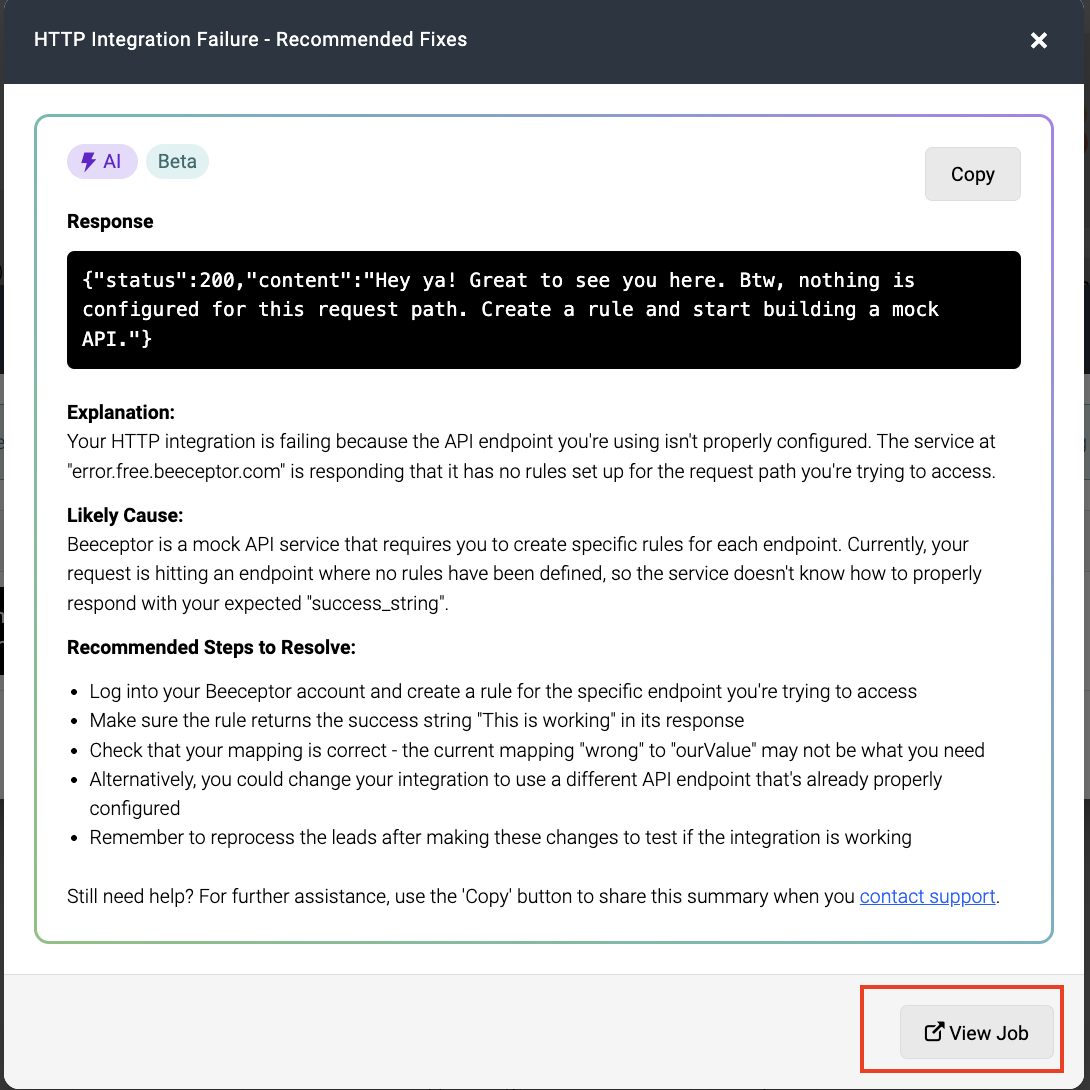Click bullet 'Check that your mapping is correct'

point(537,750)
